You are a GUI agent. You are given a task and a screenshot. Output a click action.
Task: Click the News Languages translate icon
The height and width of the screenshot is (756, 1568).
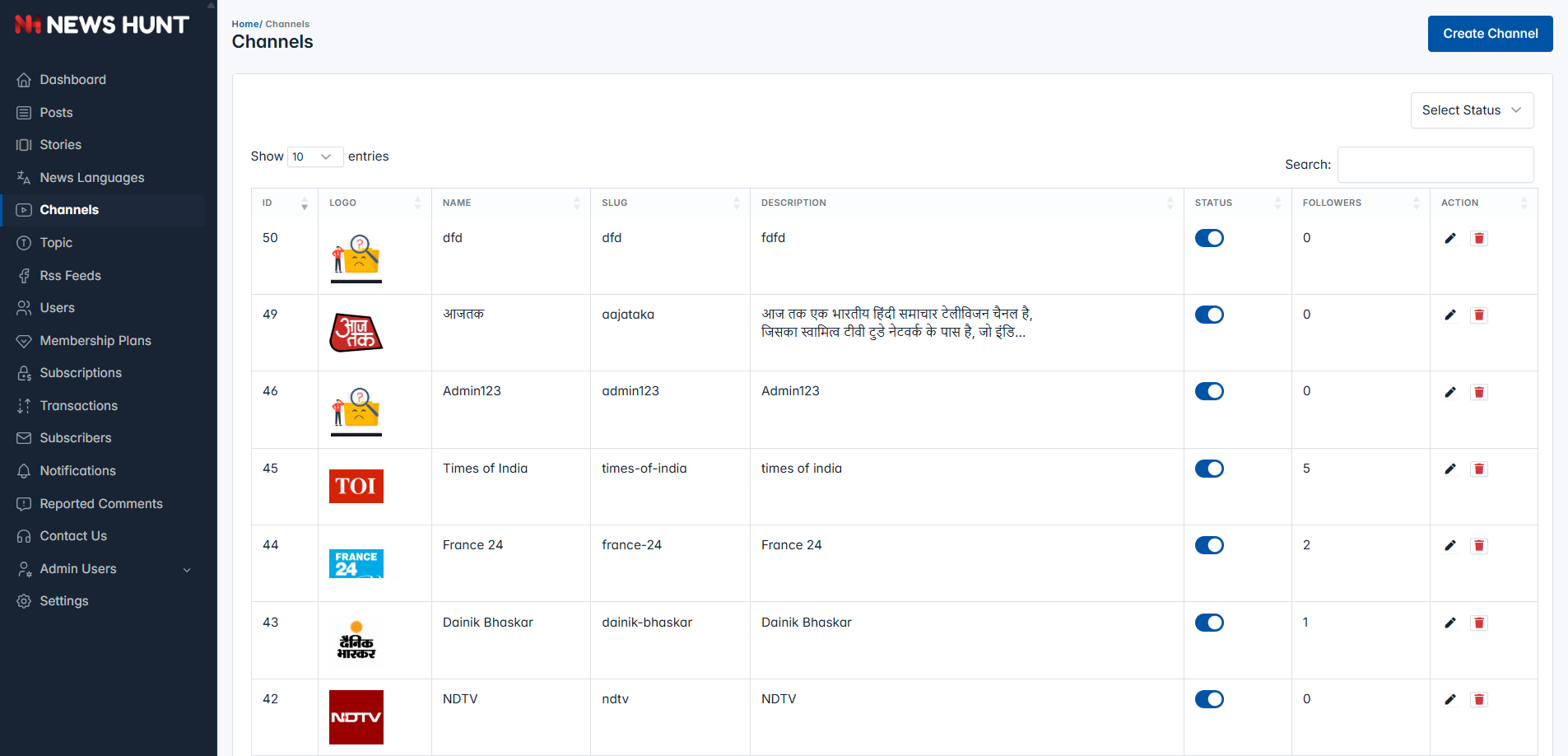click(x=24, y=178)
